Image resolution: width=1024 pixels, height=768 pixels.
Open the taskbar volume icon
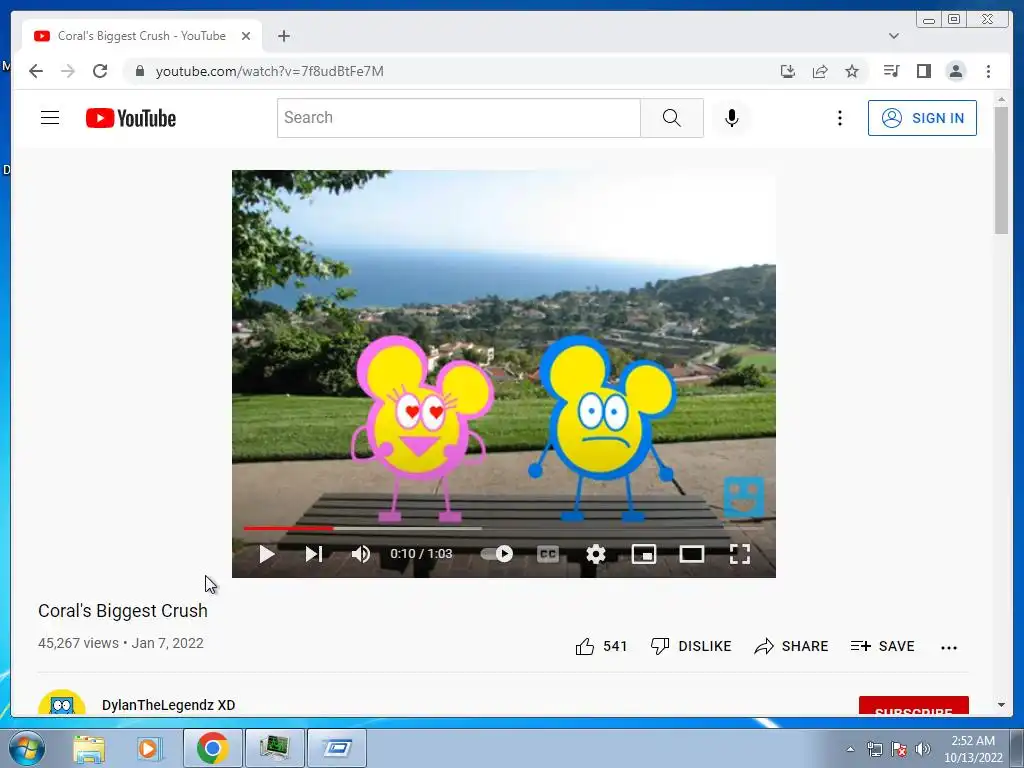pos(923,749)
